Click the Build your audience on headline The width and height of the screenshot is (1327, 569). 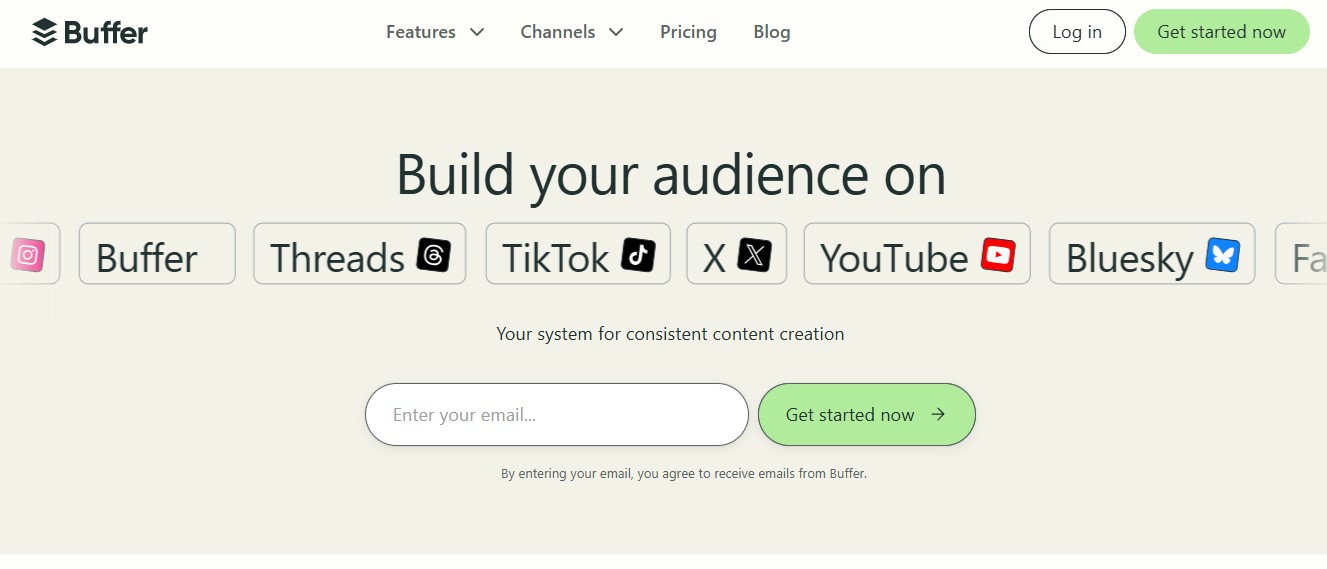click(671, 175)
